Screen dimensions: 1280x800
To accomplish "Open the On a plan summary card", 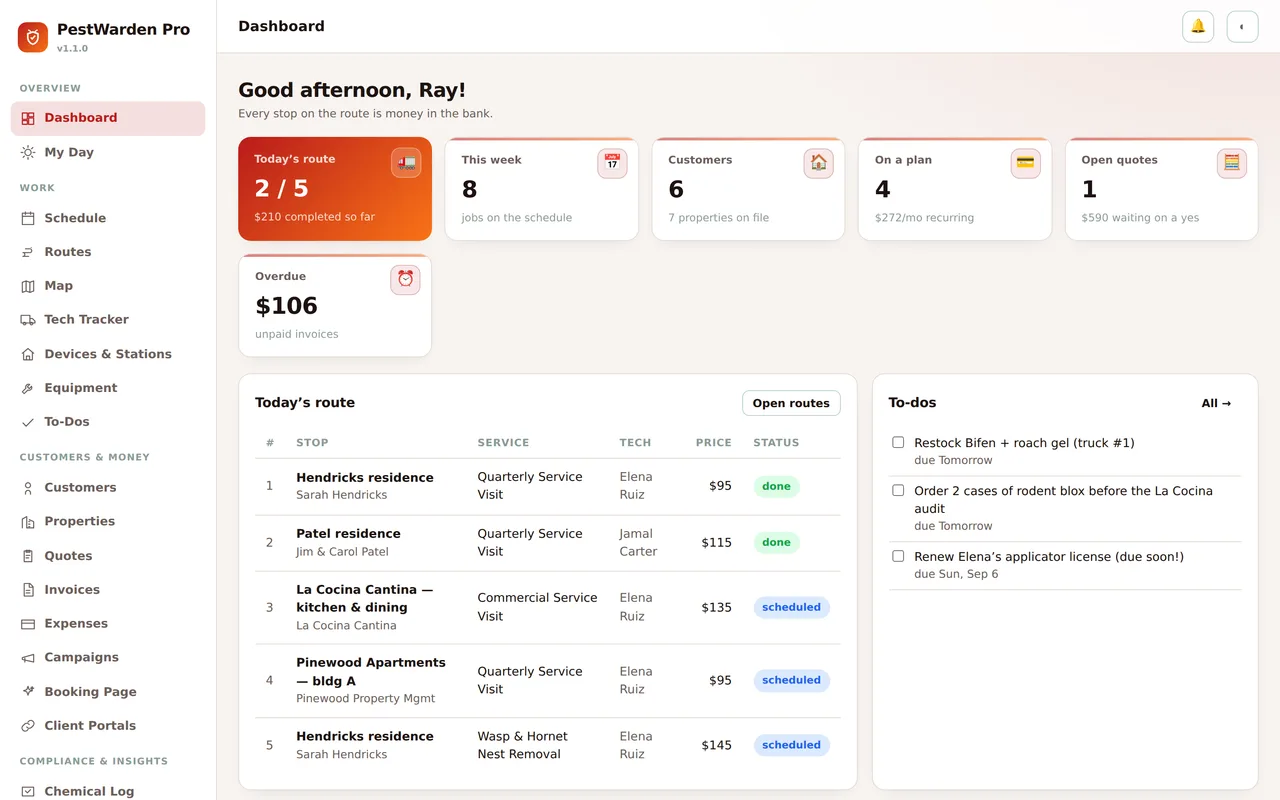I will click(x=955, y=189).
